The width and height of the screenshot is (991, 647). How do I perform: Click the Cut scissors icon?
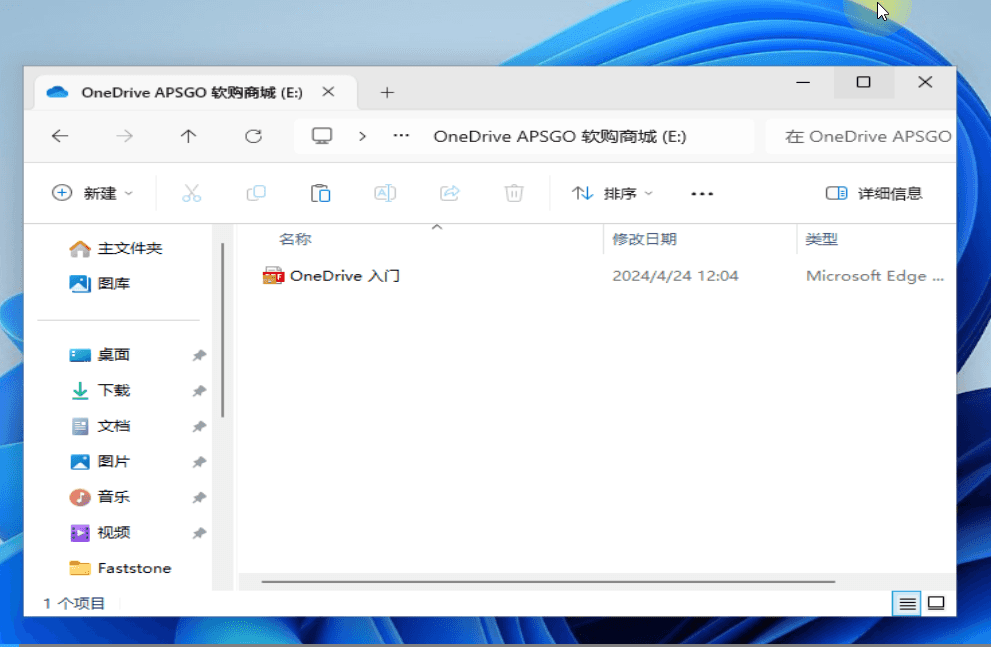click(x=192, y=193)
